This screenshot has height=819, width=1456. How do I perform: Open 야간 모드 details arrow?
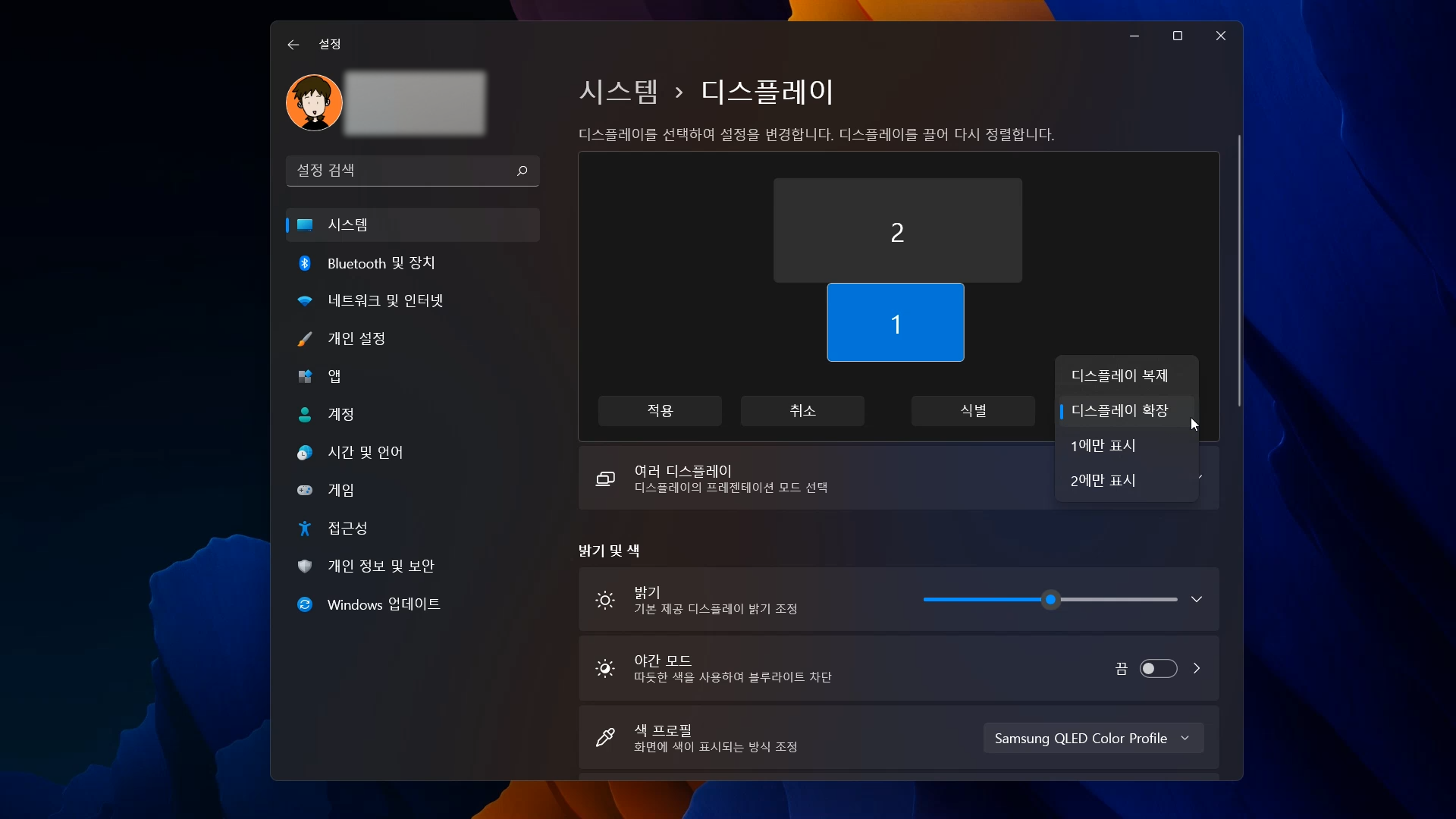(1197, 668)
